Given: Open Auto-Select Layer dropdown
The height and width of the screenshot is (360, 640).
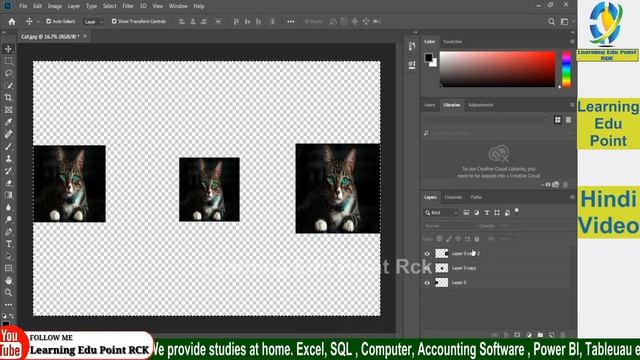Looking at the screenshot, I should (x=93, y=22).
